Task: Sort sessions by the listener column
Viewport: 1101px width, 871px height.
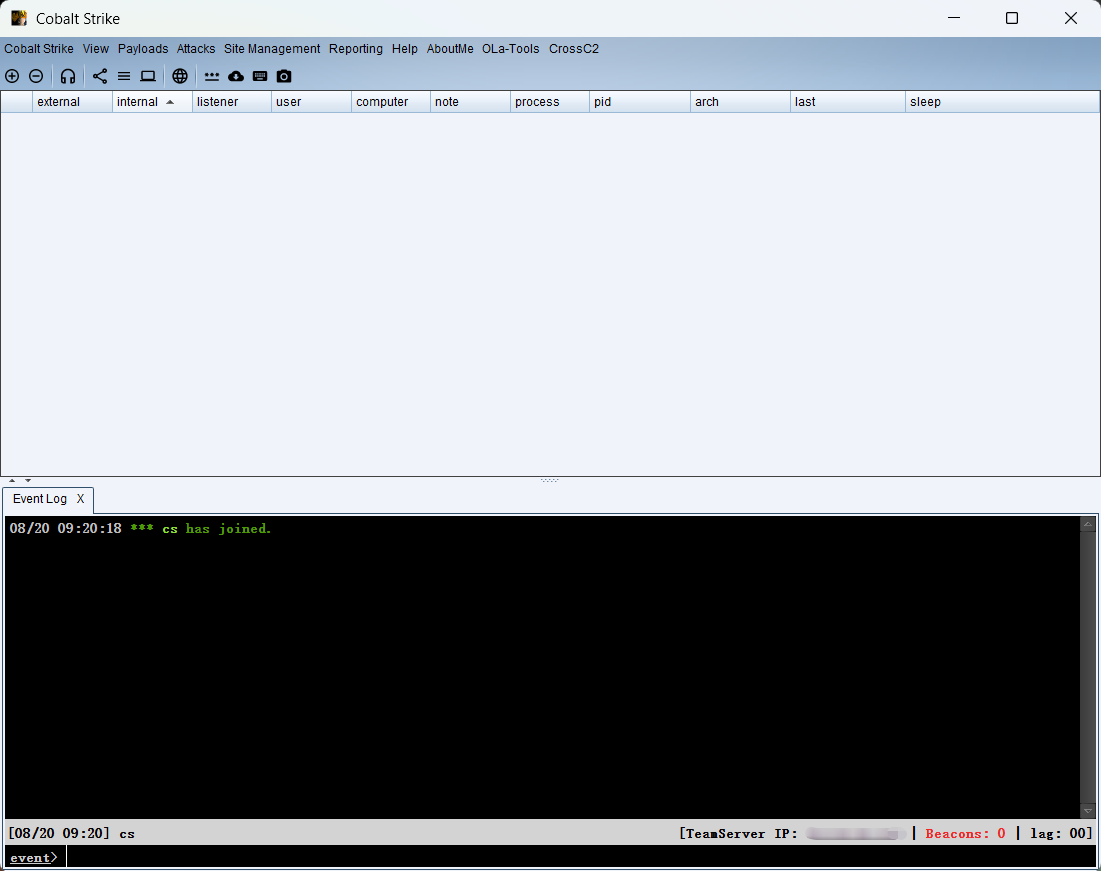Action: click(232, 102)
